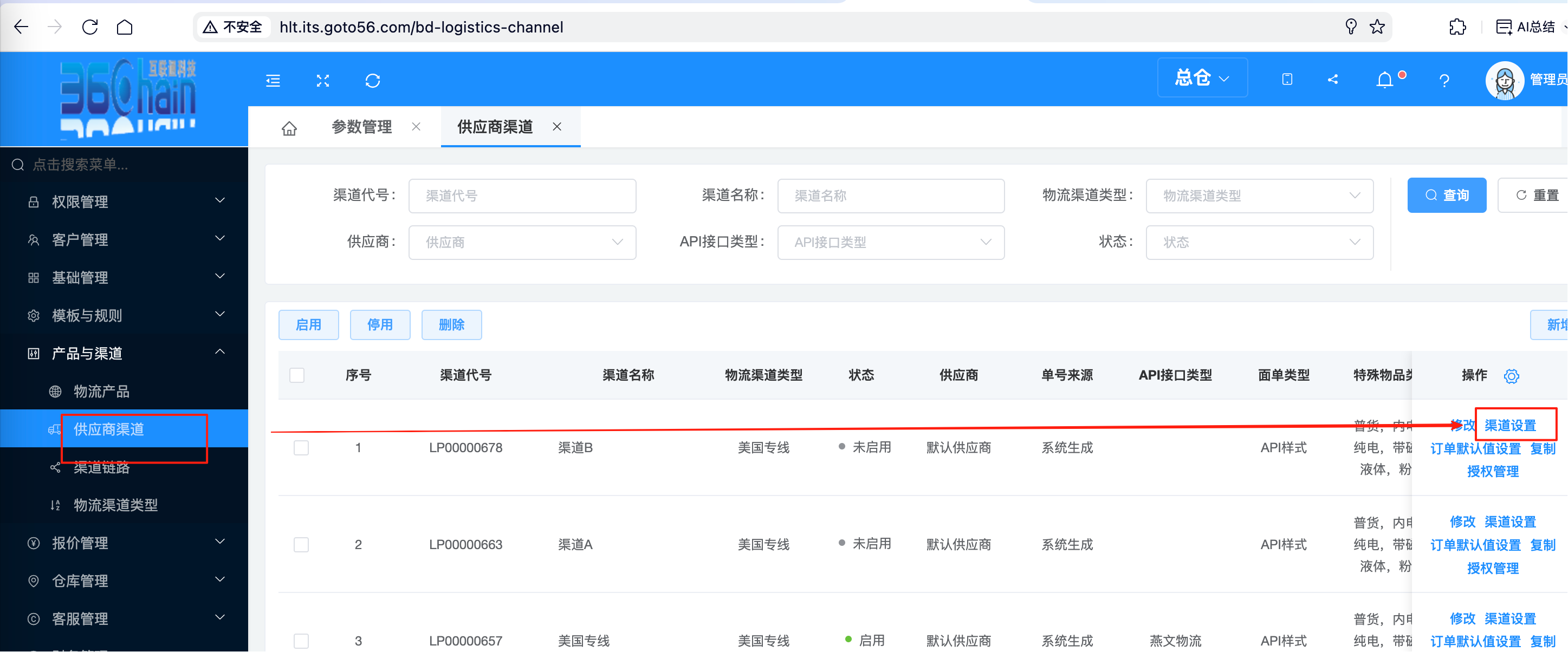
Task: Open column settings gear beside 操作
Action: click(x=1512, y=376)
